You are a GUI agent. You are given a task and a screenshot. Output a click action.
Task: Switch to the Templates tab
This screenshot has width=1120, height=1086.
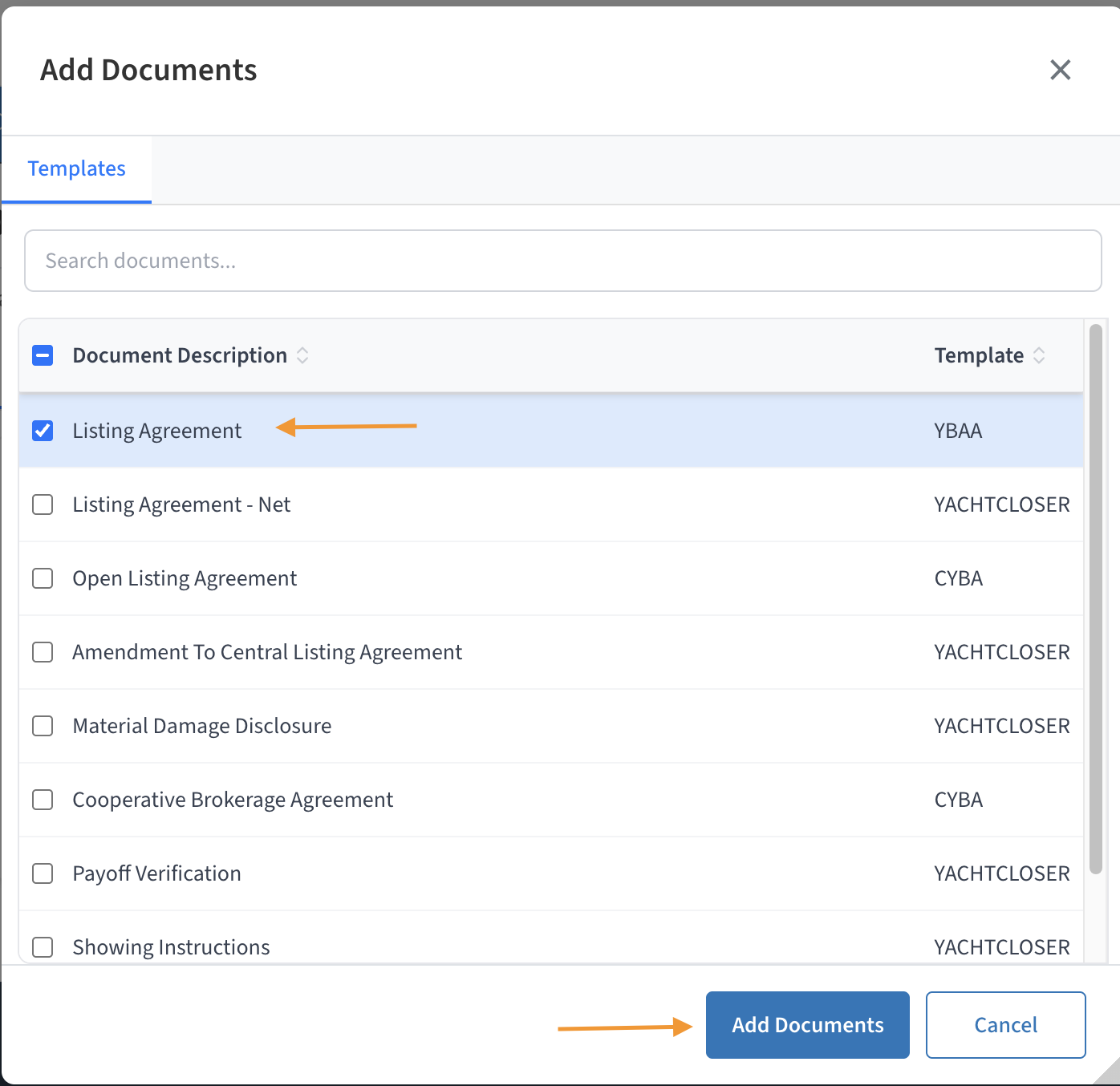77,168
